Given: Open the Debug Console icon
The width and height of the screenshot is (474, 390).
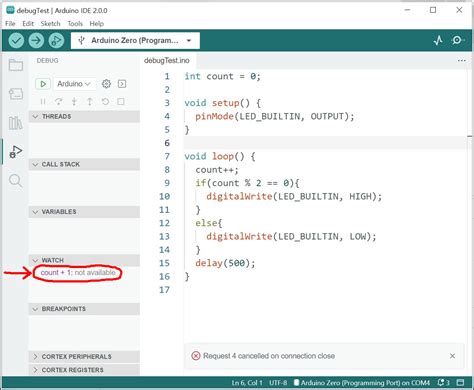Looking at the screenshot, I should point(122,84).
